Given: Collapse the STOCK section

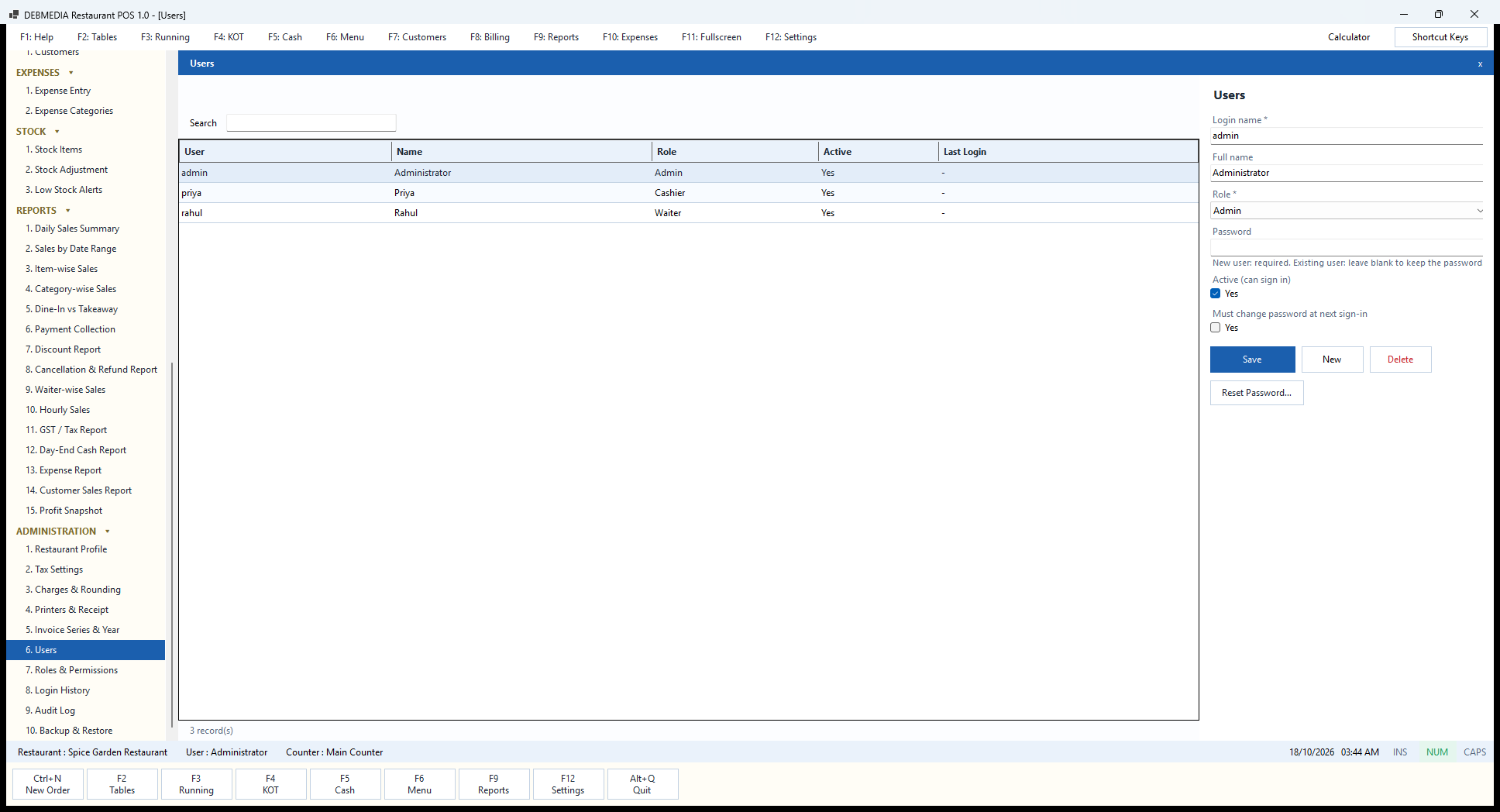Looking at the screenshot, I should [57, 132].
